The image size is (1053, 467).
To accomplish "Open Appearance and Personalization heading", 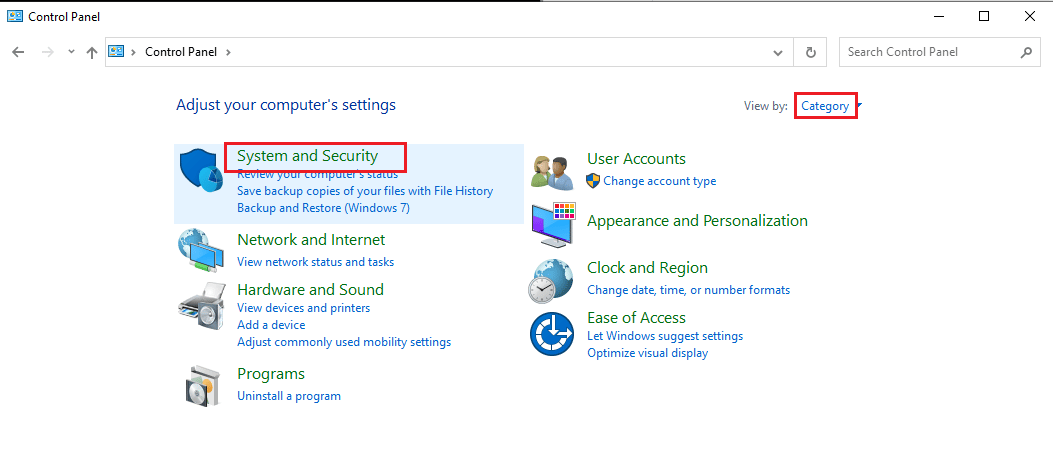I will click(697, 221).
